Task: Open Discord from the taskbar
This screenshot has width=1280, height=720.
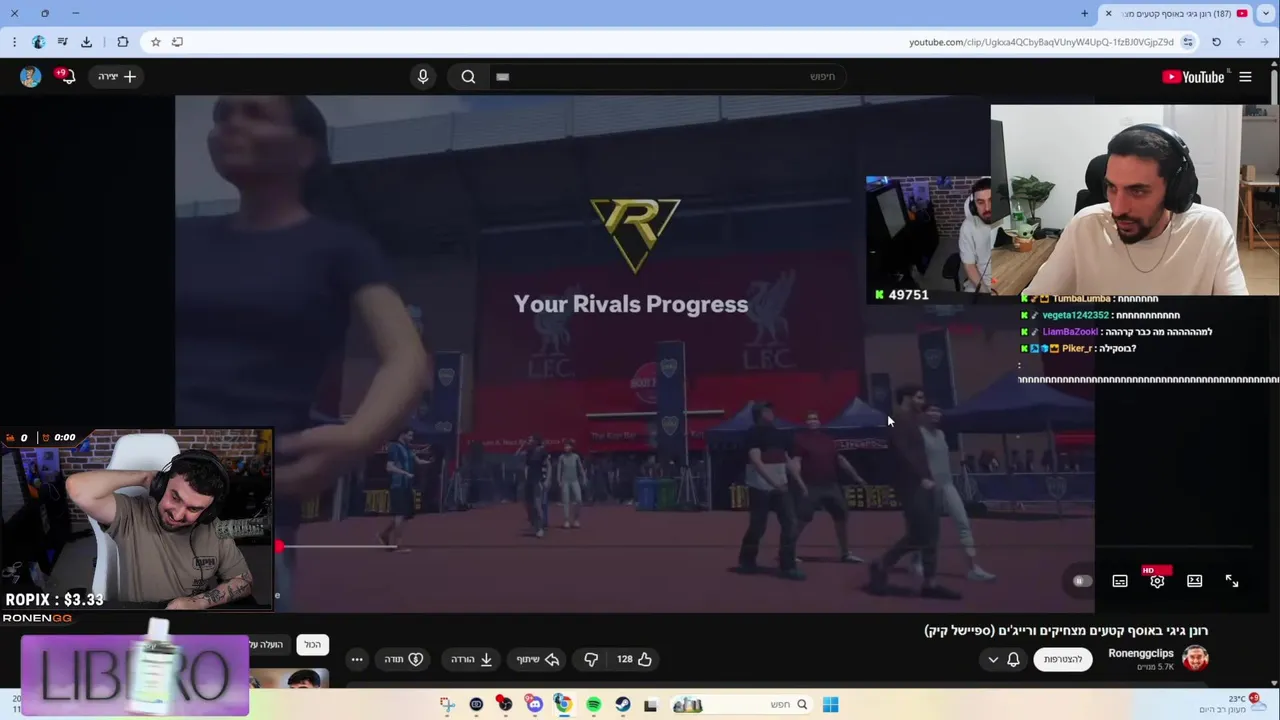Action: (x=534, y=705)
